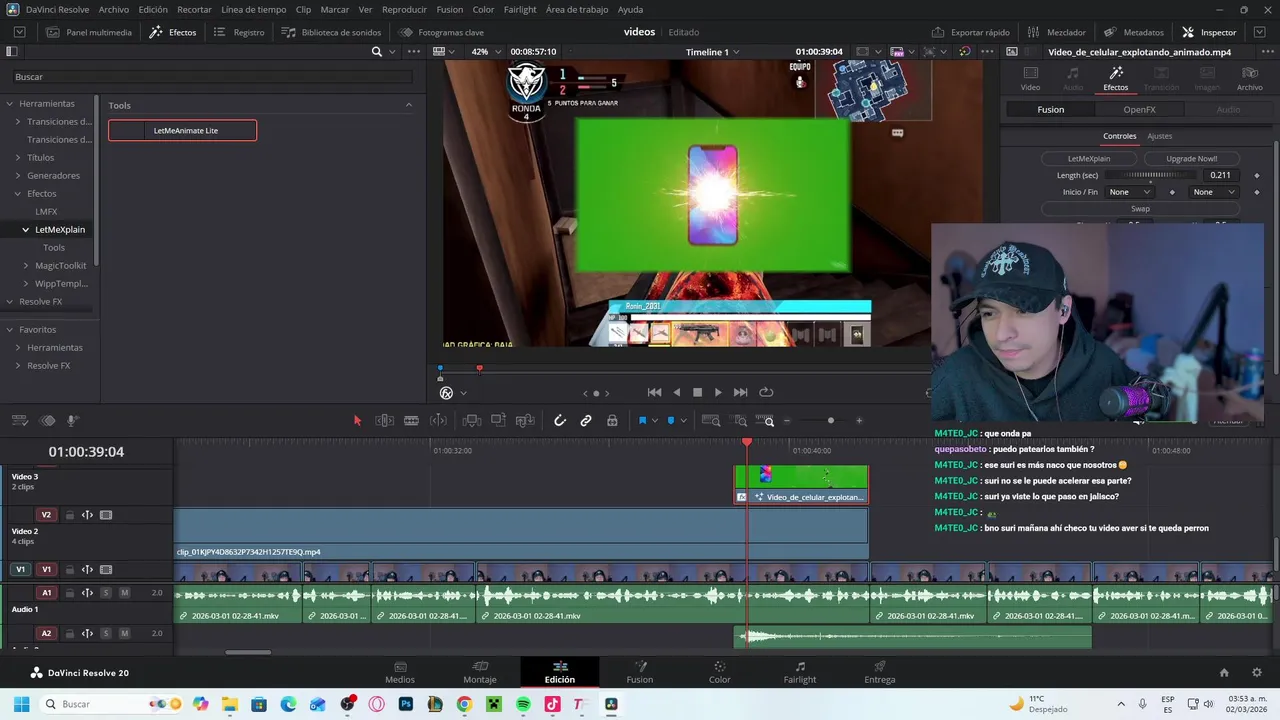This screenshot has width=1280, height=720.
Task: Collapse the Tools section chevron
Action: [x=408, y=105]
